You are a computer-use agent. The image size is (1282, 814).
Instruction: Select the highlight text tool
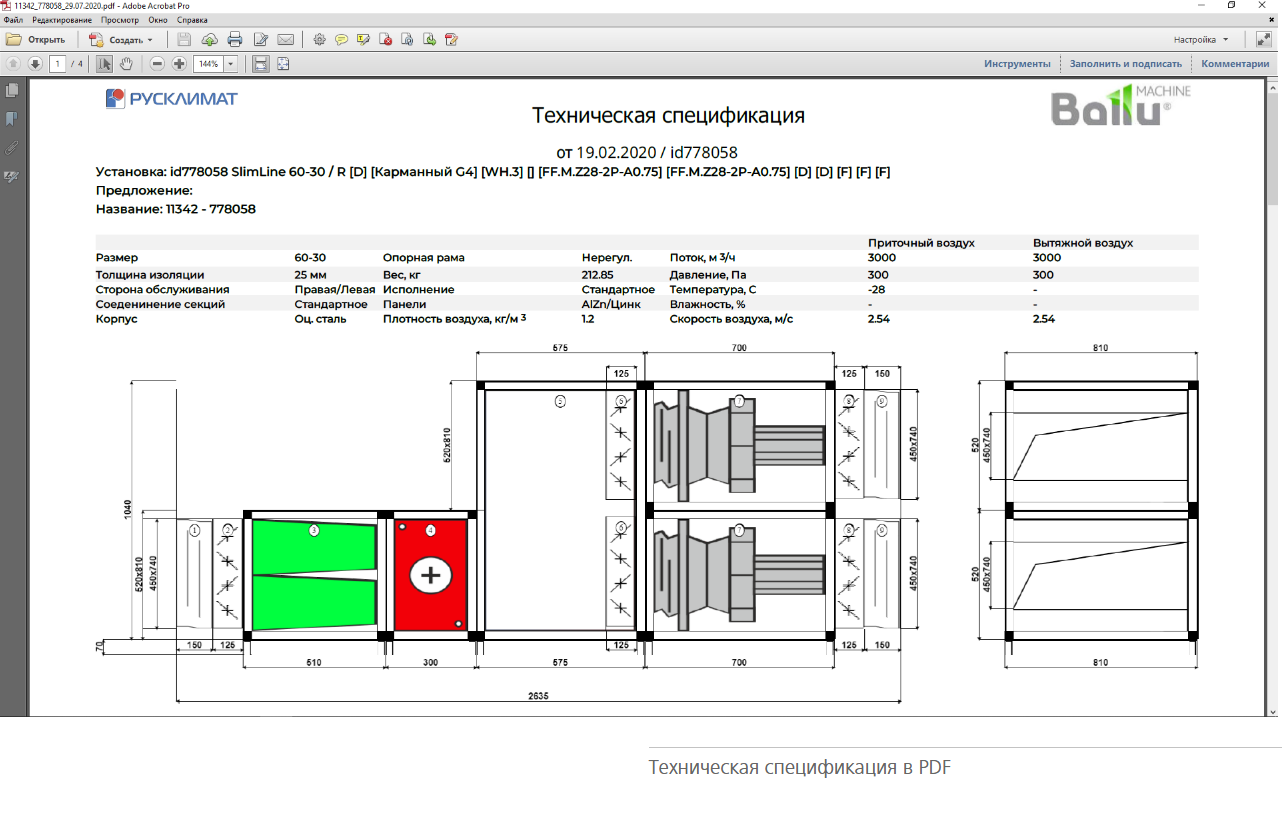(x=363, y=40)
